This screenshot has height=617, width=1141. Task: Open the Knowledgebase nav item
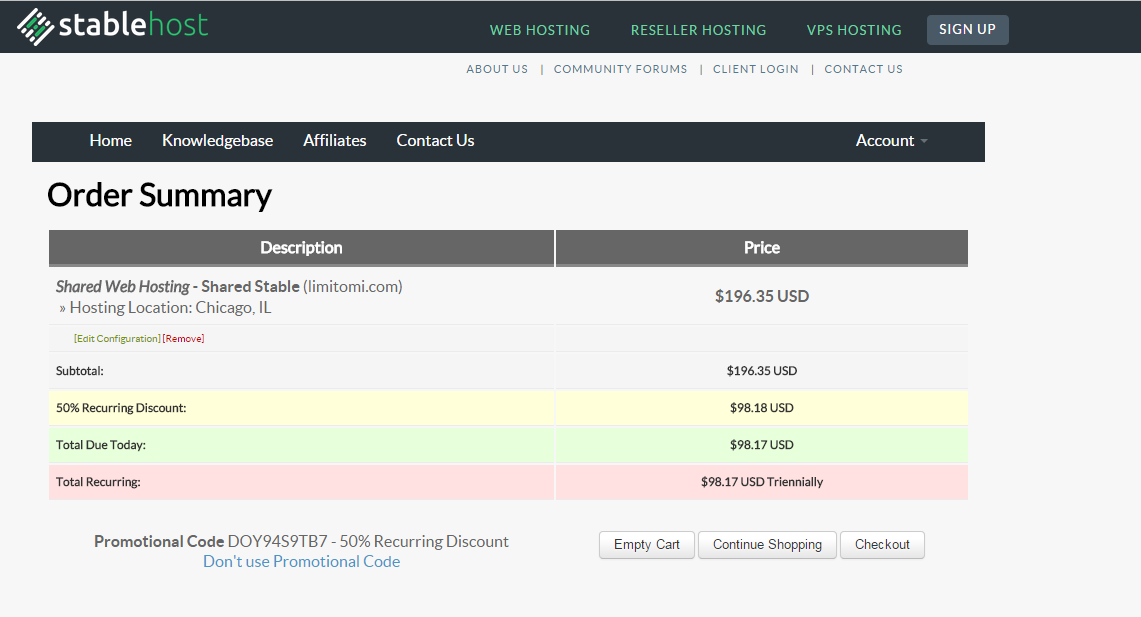(x=218, y=141)
